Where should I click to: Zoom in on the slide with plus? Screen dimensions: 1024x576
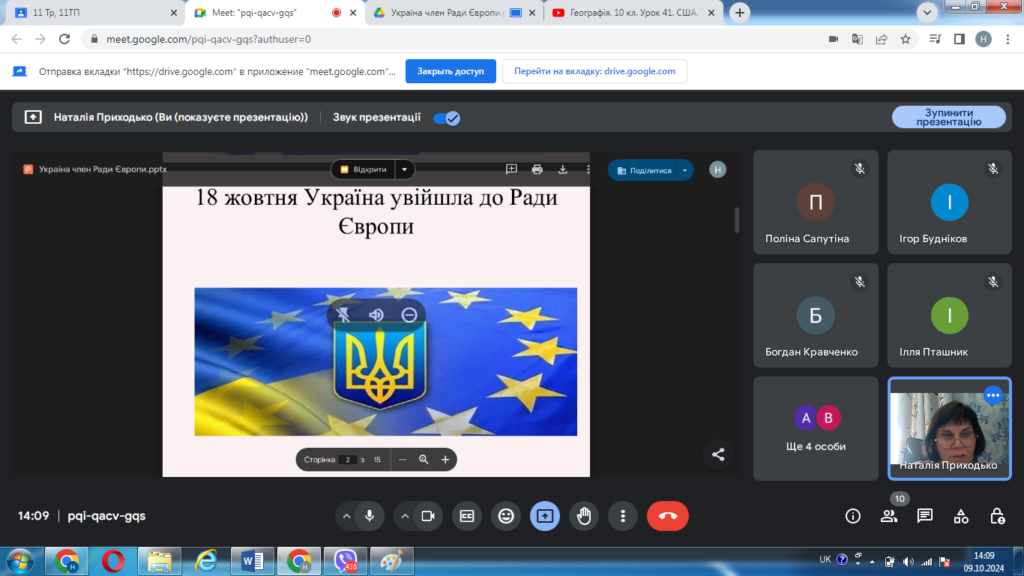pyautogui.click(x=445, y=460)
